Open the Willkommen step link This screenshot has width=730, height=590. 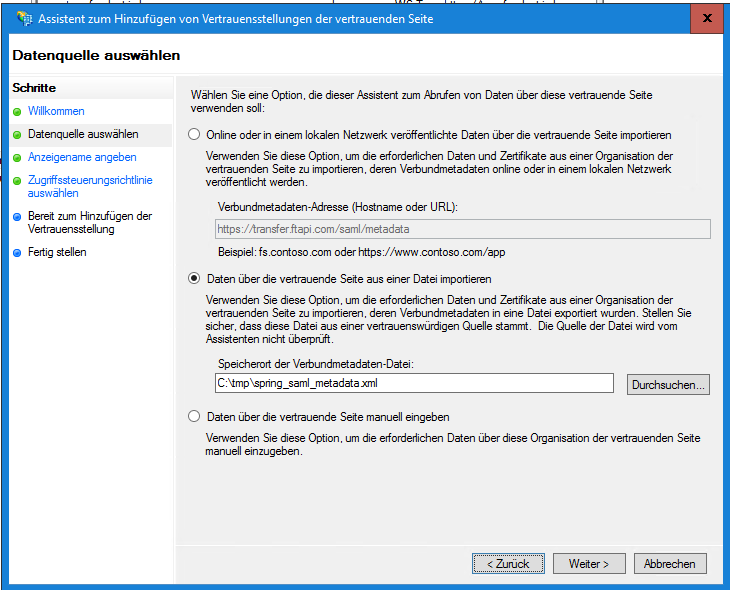click(x=56, y=111)
